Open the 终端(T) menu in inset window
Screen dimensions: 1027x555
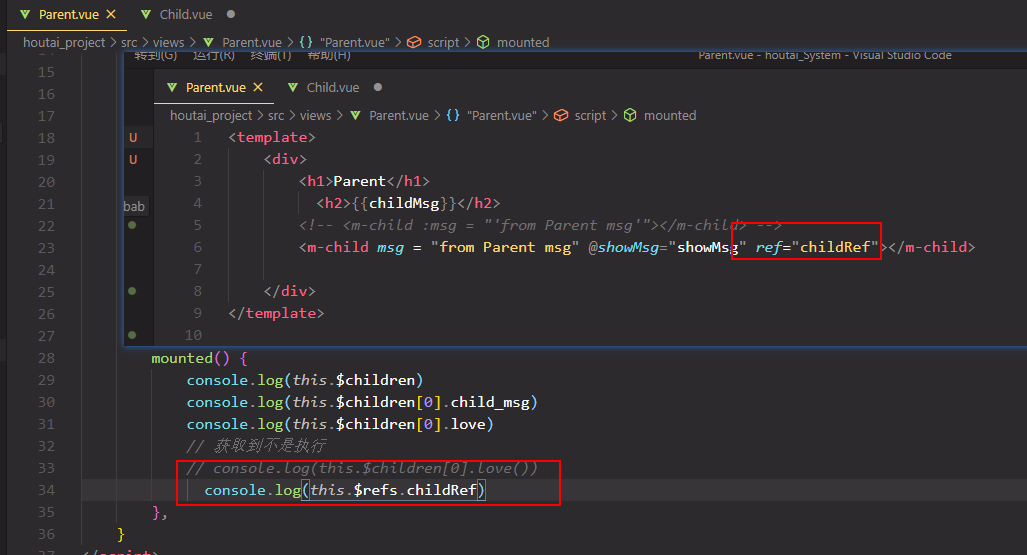tap(271, 56)
